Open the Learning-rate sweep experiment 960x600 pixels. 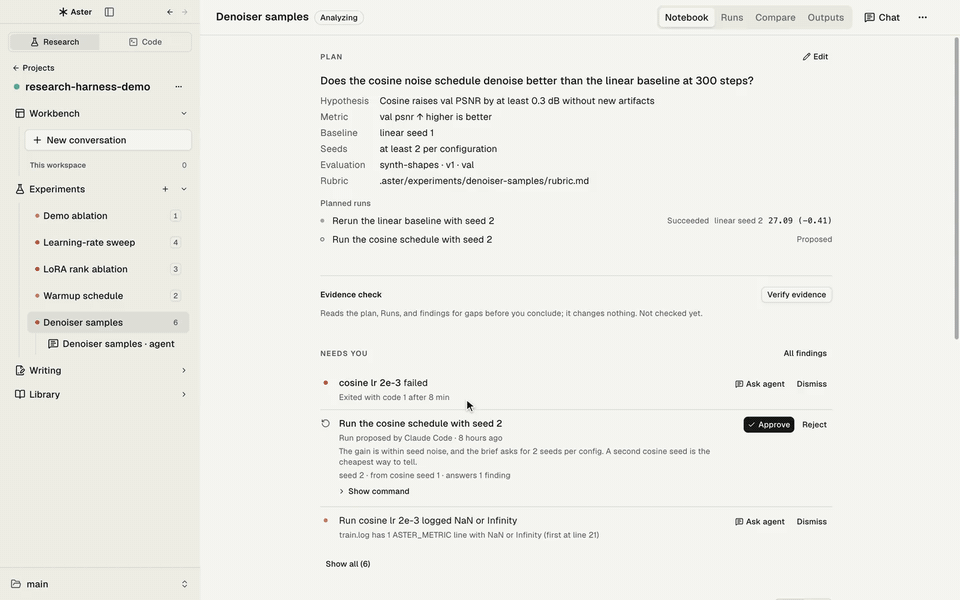coord(108,242)
